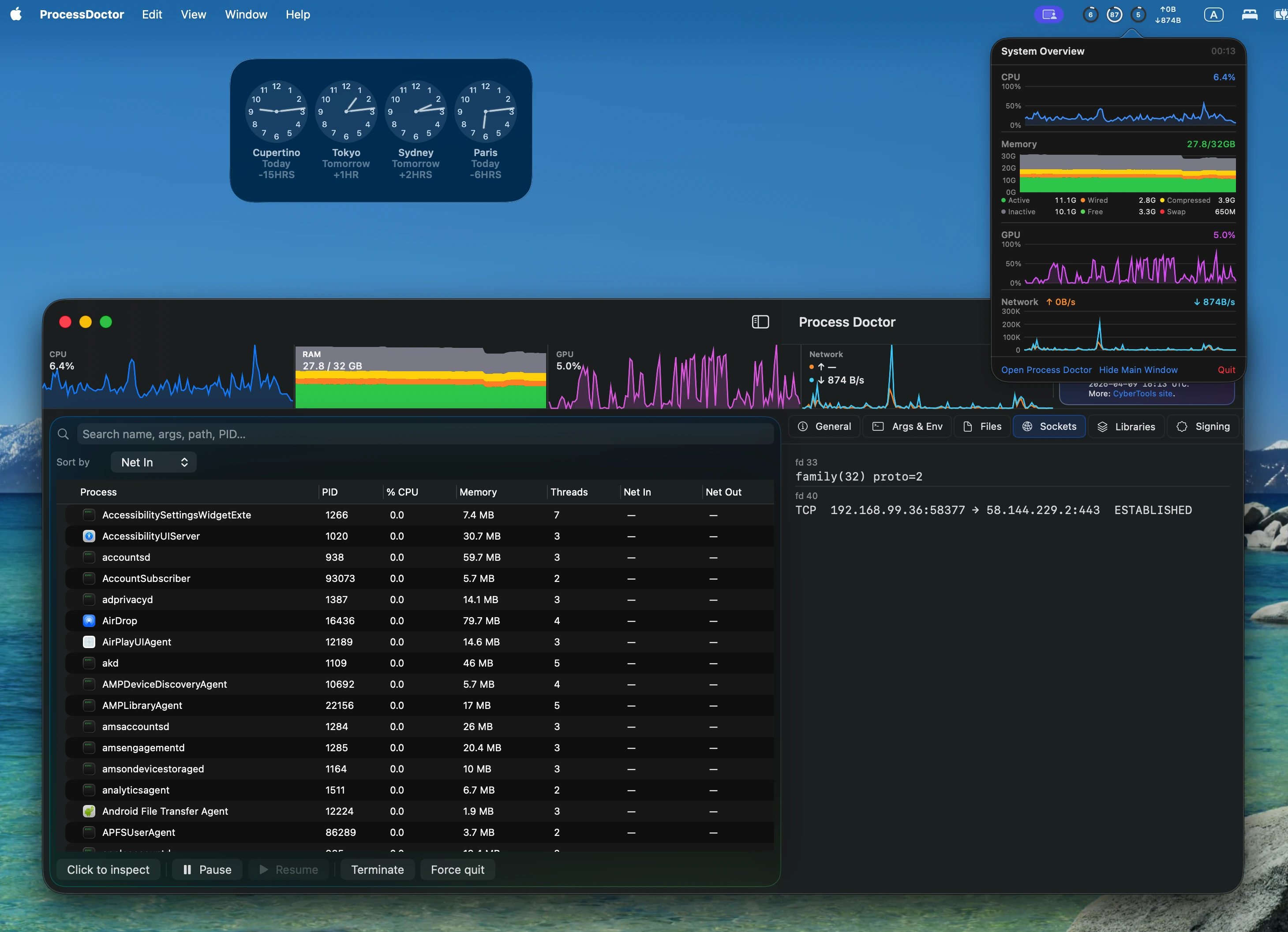Click the magnifier icon in search bar
Image resolution: width=1288 pixels, height=932 pixels.
click(64, 434)
